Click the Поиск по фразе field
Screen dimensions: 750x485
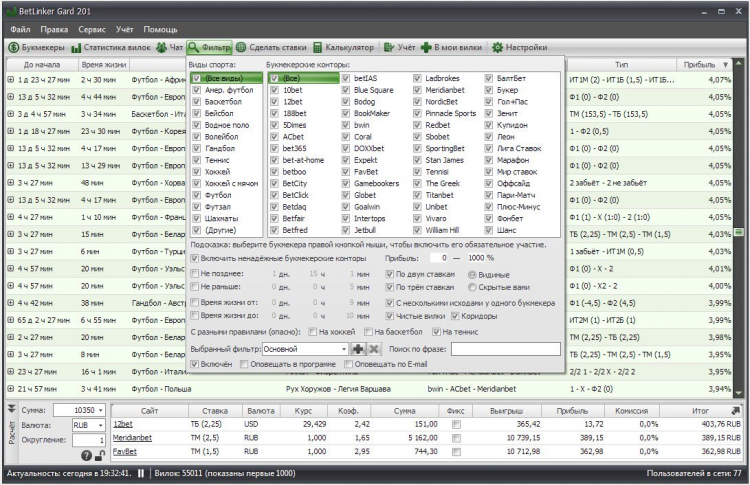(x=506, y=349)
